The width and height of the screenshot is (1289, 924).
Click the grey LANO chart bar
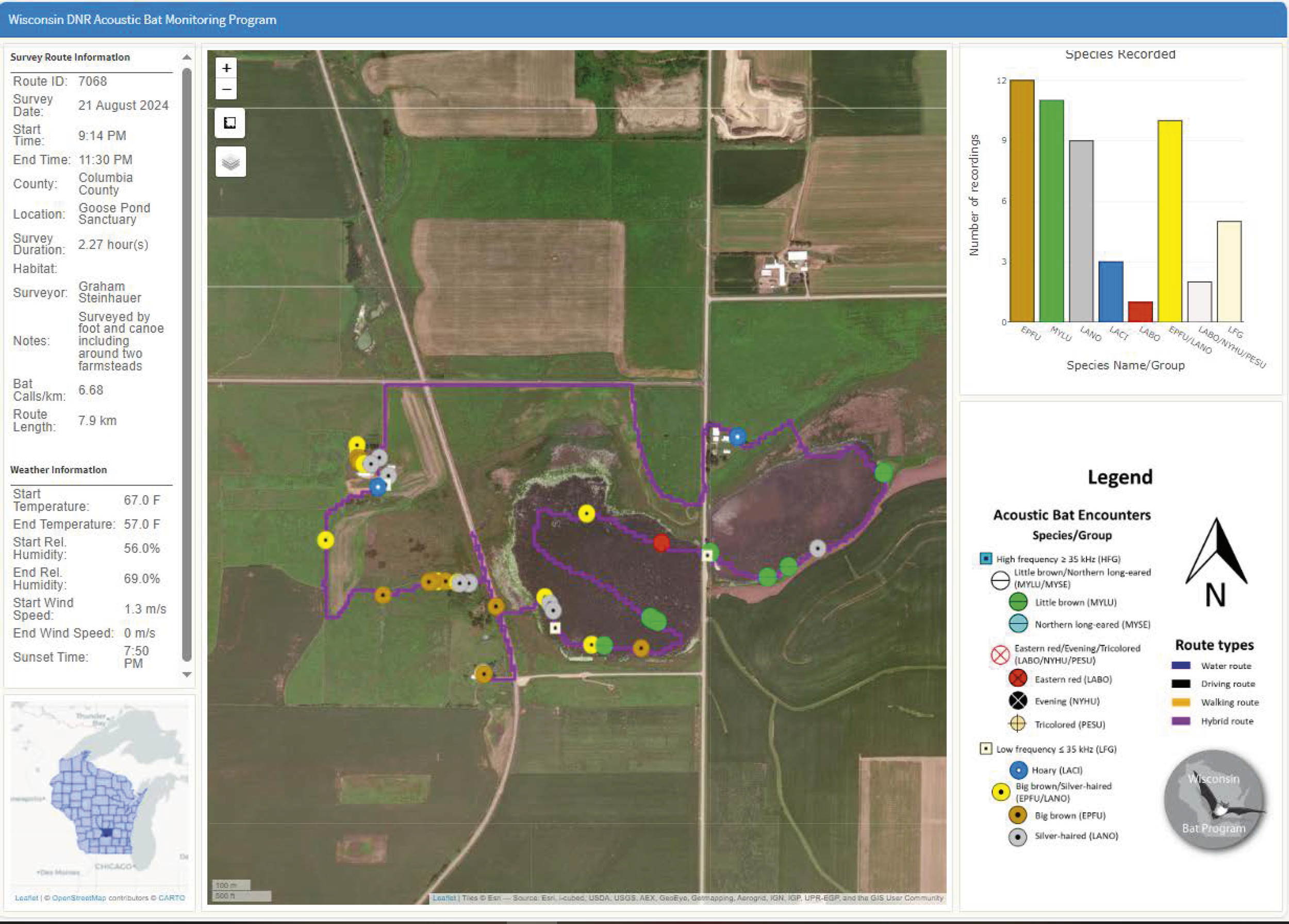(x=1081, y=231)
